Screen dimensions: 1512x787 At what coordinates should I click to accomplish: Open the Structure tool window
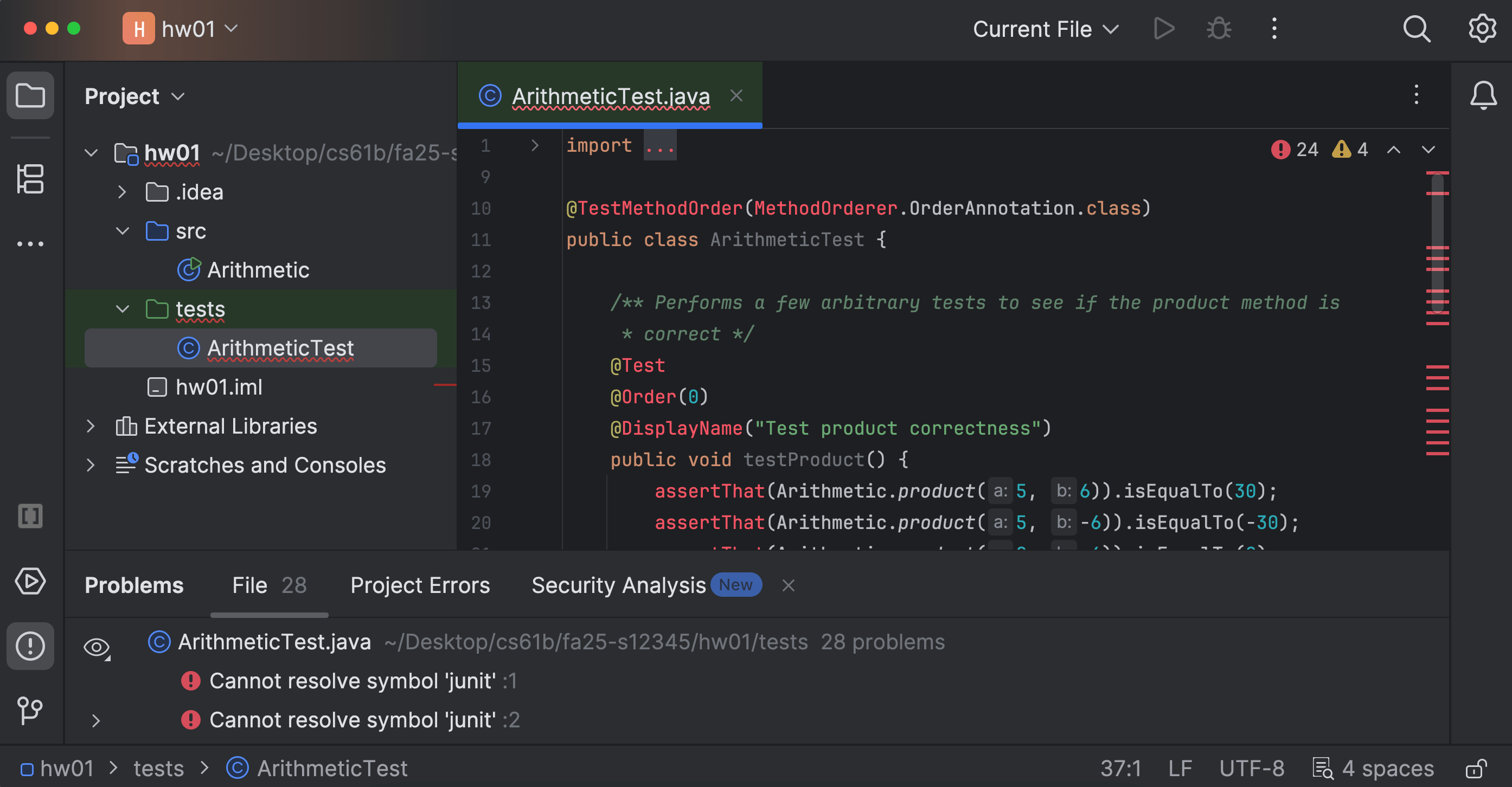(30, 179)
